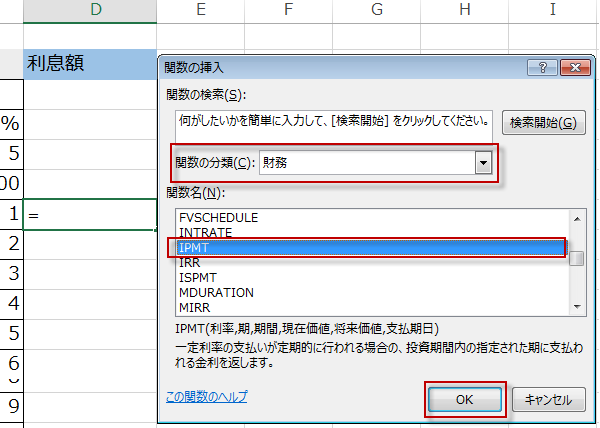
Task: Click the cell showing % in left column
Action: (11, 124)
